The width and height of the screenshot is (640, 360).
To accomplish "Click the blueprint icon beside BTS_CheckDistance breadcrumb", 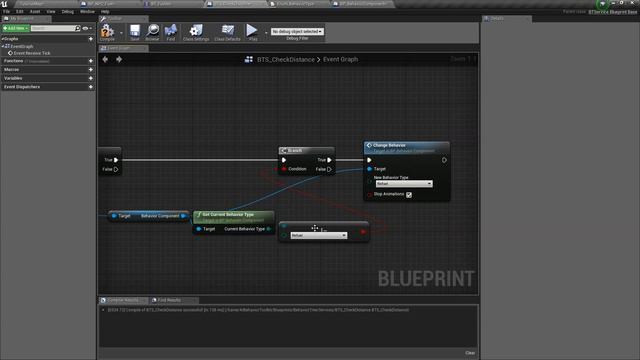I will 249,60.
